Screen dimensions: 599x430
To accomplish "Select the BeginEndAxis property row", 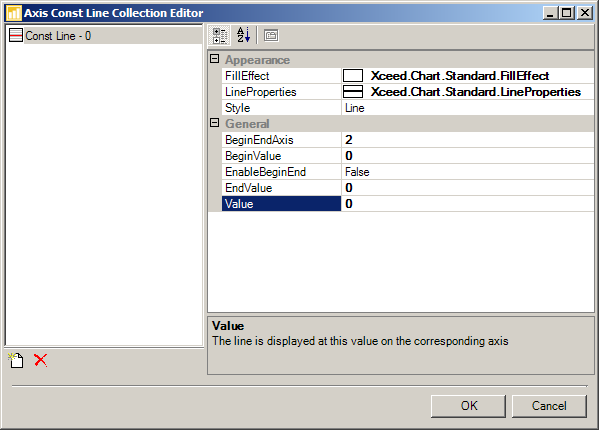I will point(408,140).
